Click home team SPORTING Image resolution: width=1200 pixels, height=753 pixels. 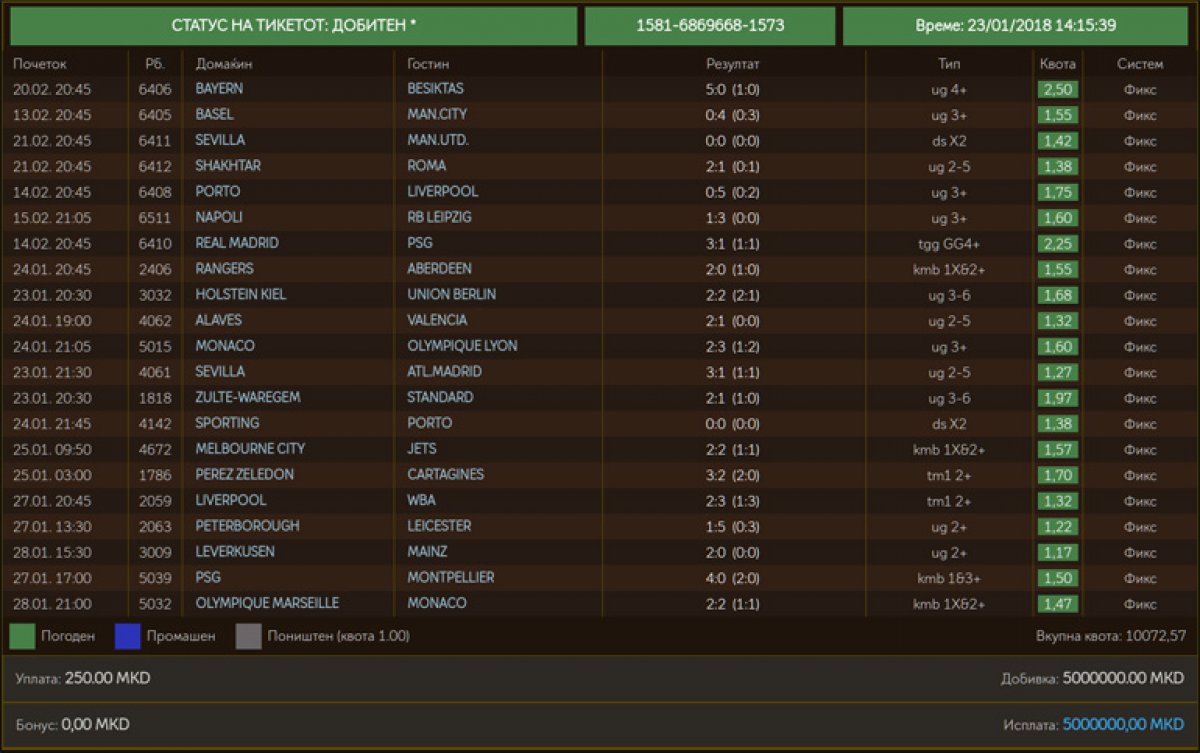(x=228, y=423)
